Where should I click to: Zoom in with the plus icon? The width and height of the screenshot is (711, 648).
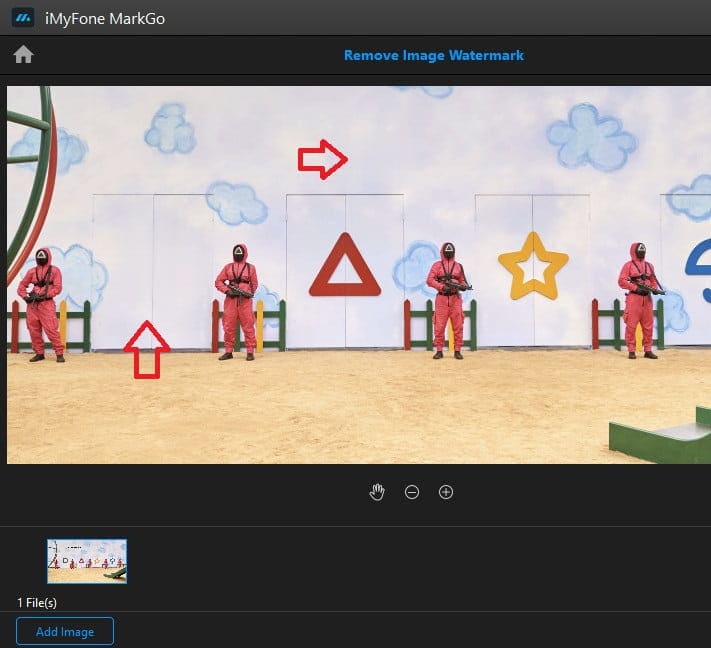[x=446, y=492]
